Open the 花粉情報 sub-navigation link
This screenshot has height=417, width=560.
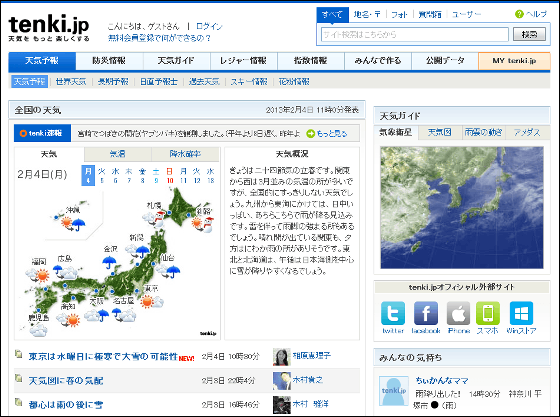coord(294,82)
